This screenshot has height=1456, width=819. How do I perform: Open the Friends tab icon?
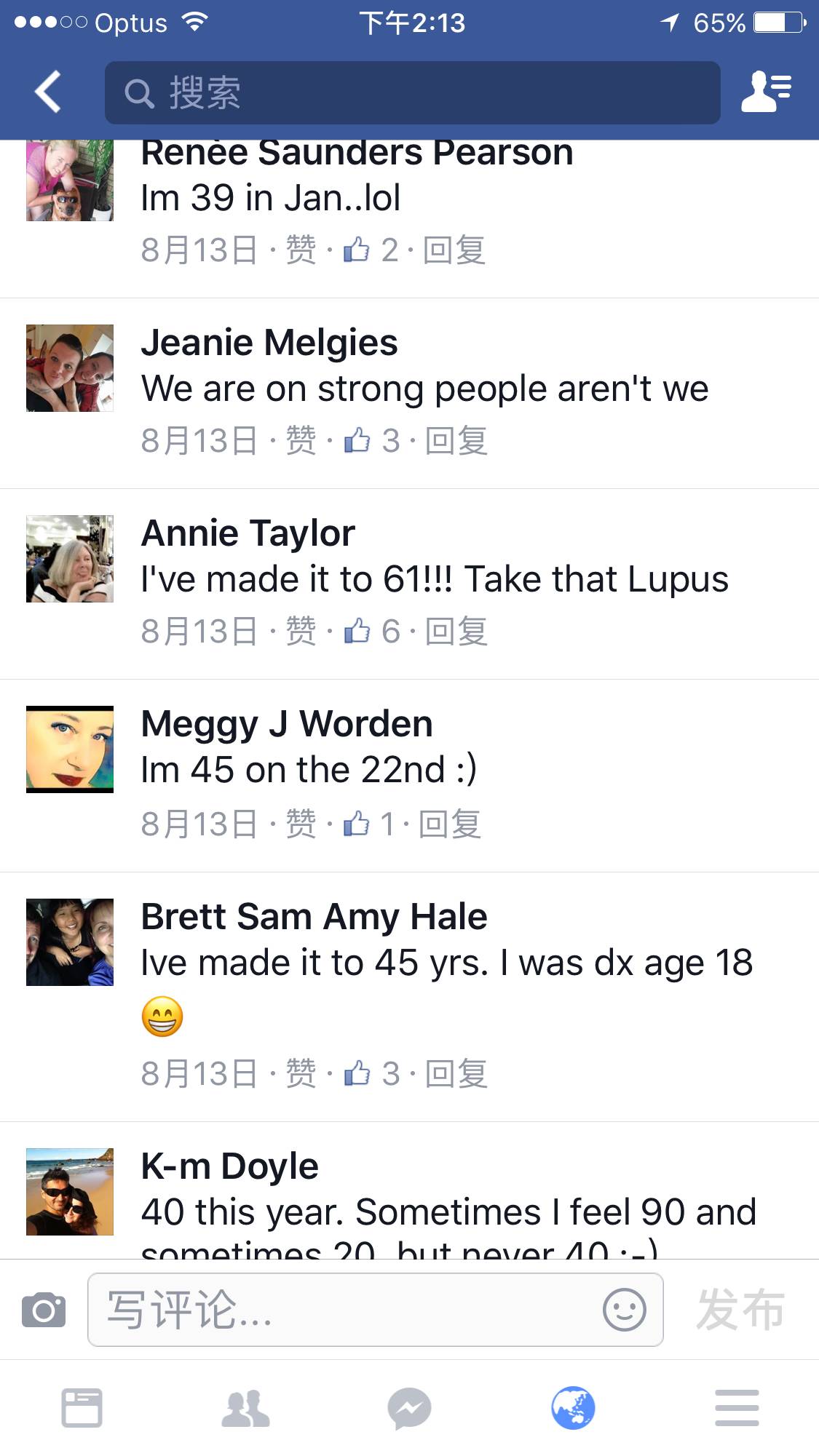245,1408
